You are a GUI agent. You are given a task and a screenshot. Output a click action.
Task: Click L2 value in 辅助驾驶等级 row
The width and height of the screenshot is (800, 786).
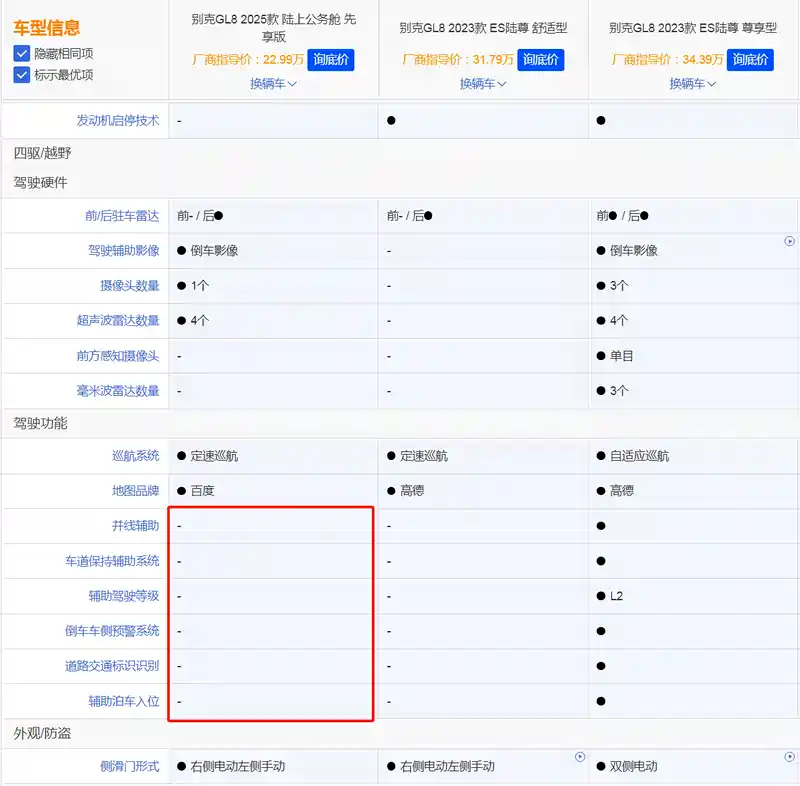(x=616, y=596)
